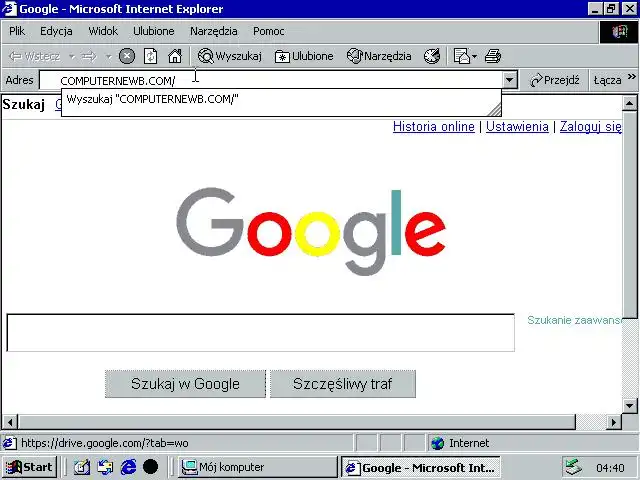This screenshot has height=480, width=640.
Task: Click the disabled Wstecz back button
Action: (x=35, y=56)
